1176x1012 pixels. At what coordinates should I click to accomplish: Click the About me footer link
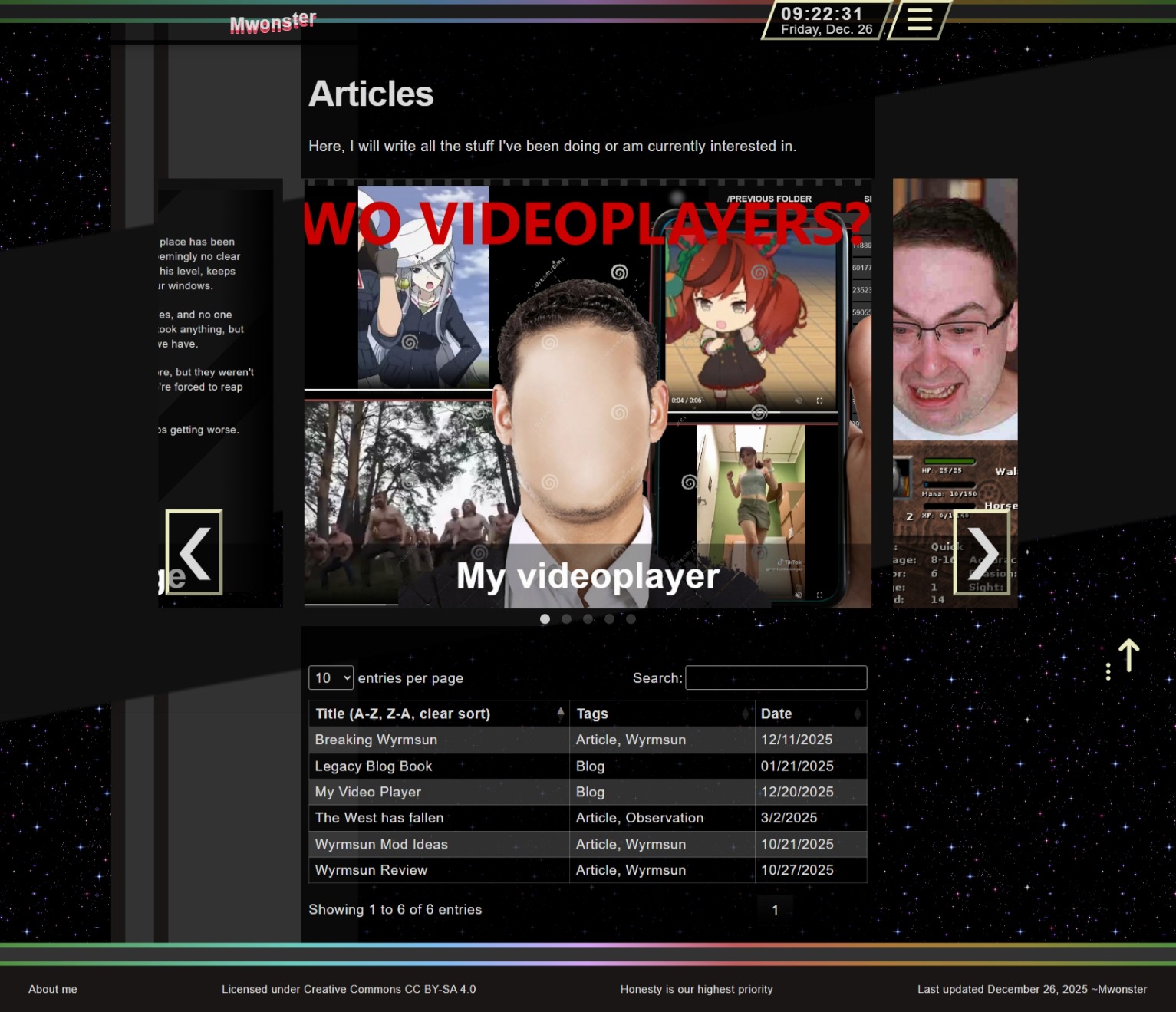click(x=52, y=989)
